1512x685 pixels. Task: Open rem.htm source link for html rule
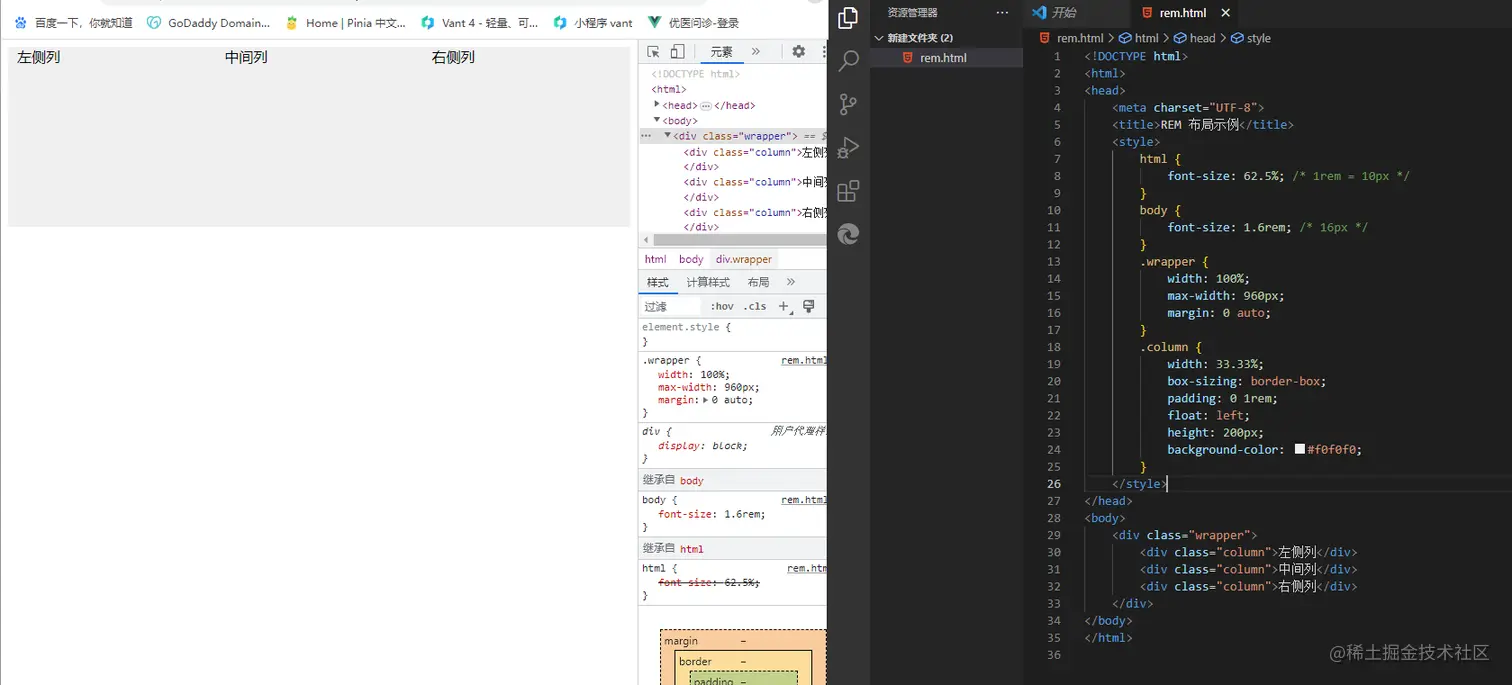click(x=807, y=568)
